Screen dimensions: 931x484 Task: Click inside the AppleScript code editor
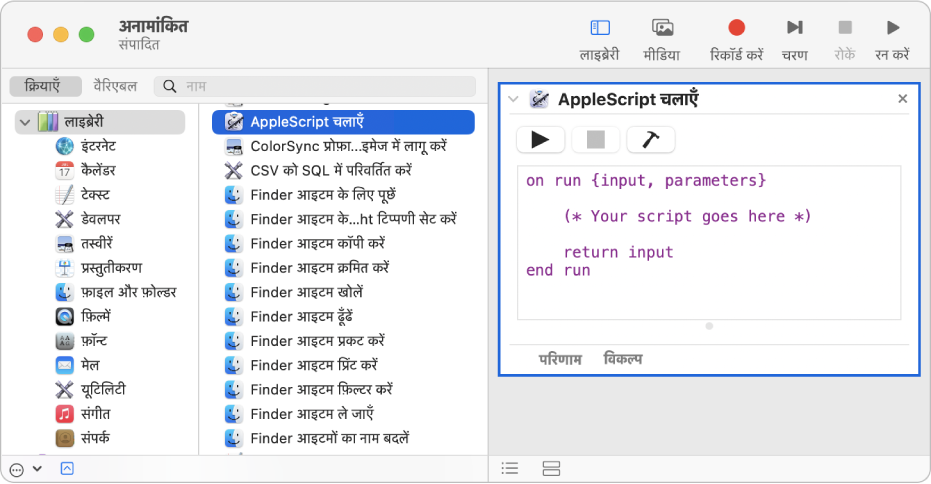click(709, 243)
